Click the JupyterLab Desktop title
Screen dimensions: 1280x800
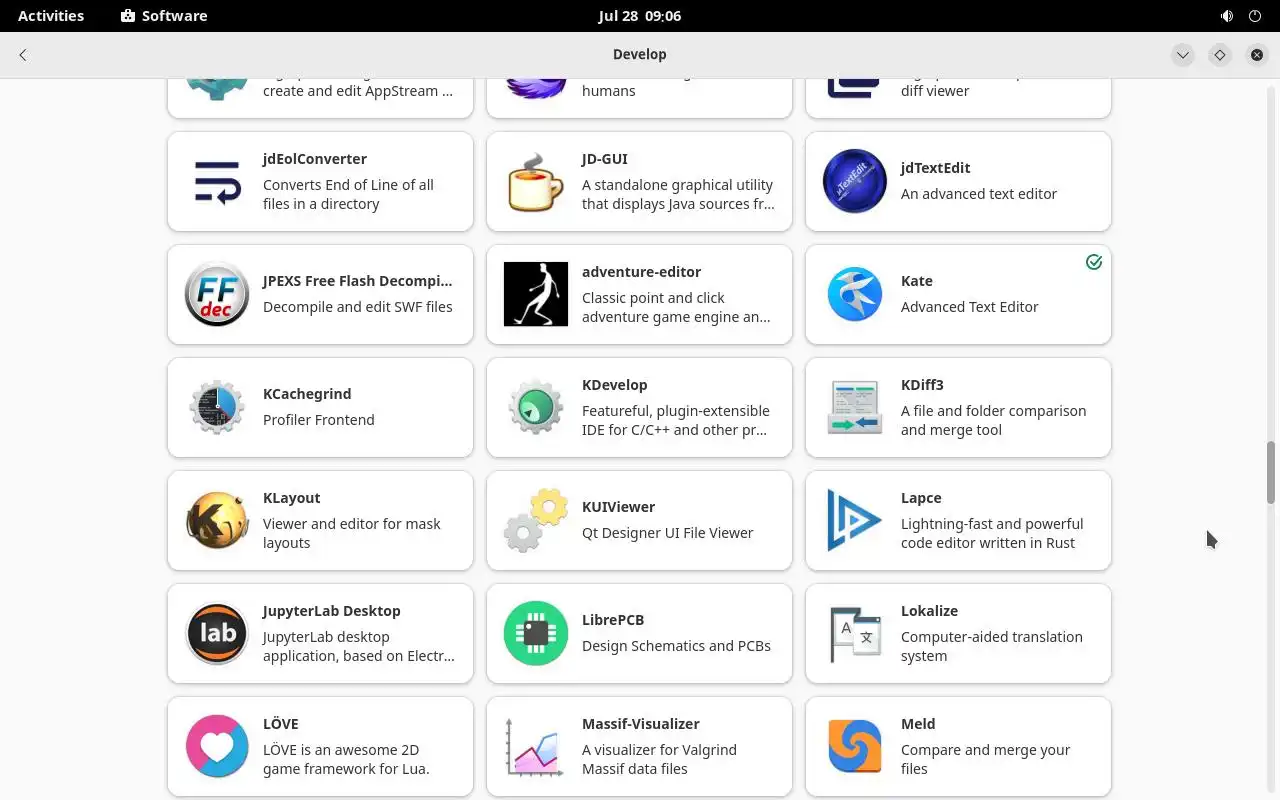(x=331, y=611)
